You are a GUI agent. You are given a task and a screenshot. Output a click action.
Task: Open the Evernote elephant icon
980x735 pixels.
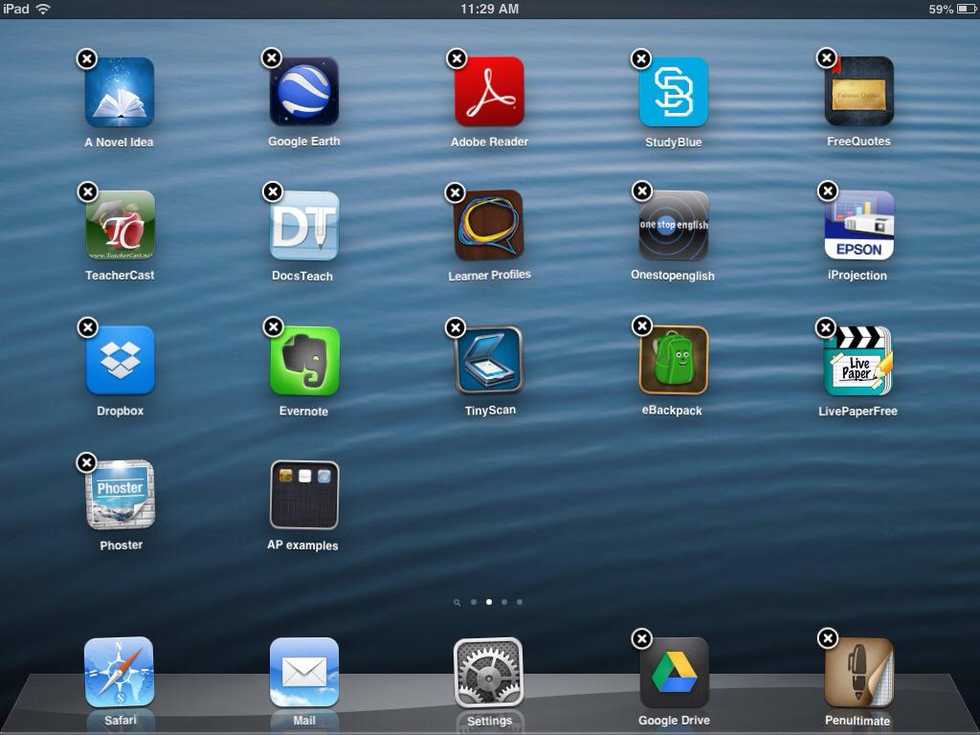tap(304, 361)
